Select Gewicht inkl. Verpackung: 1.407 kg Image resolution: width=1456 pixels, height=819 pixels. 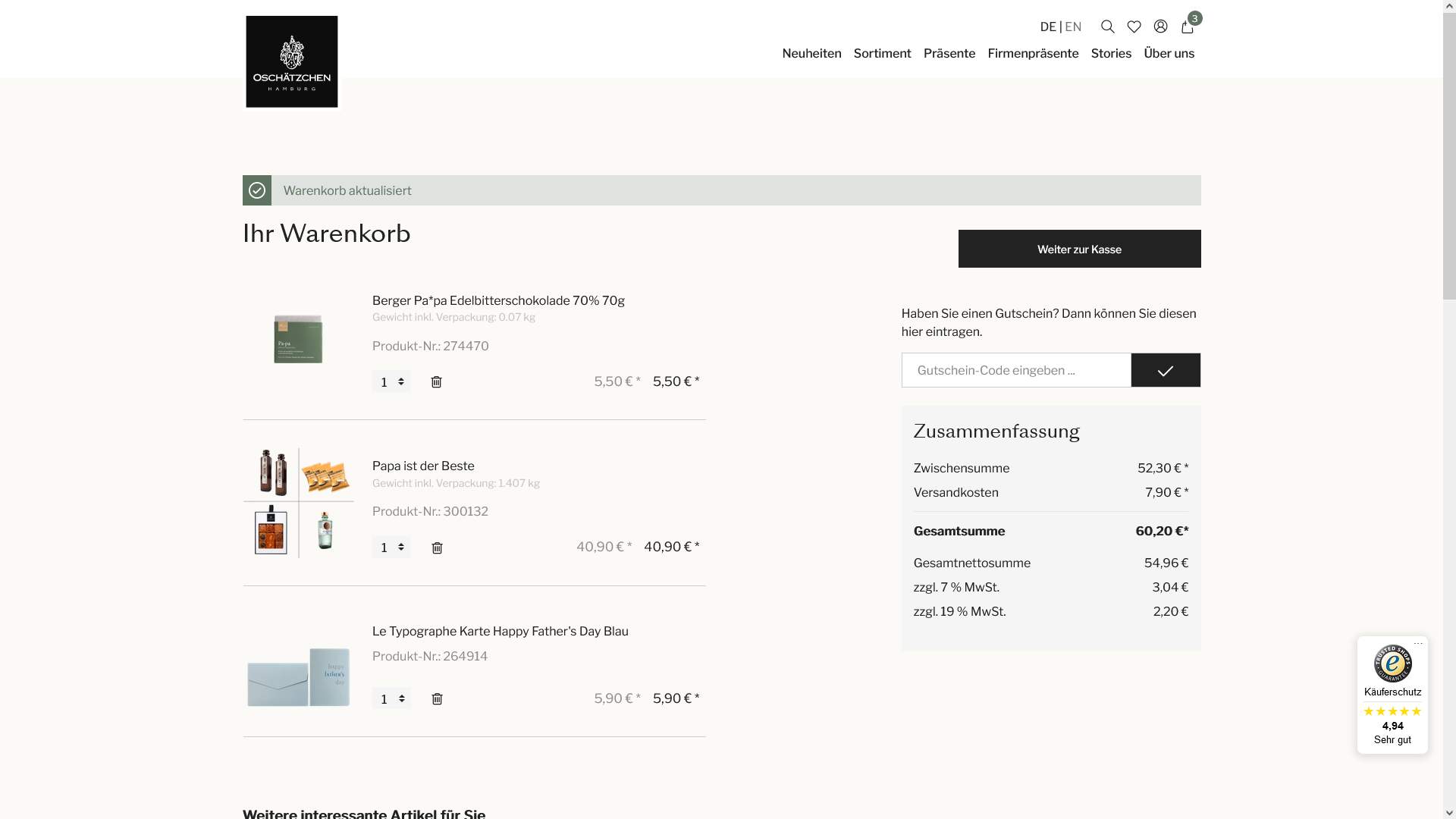(x=456, y=483)
